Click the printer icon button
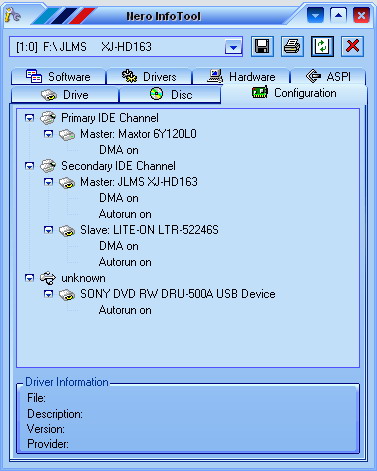 (292, 46)
